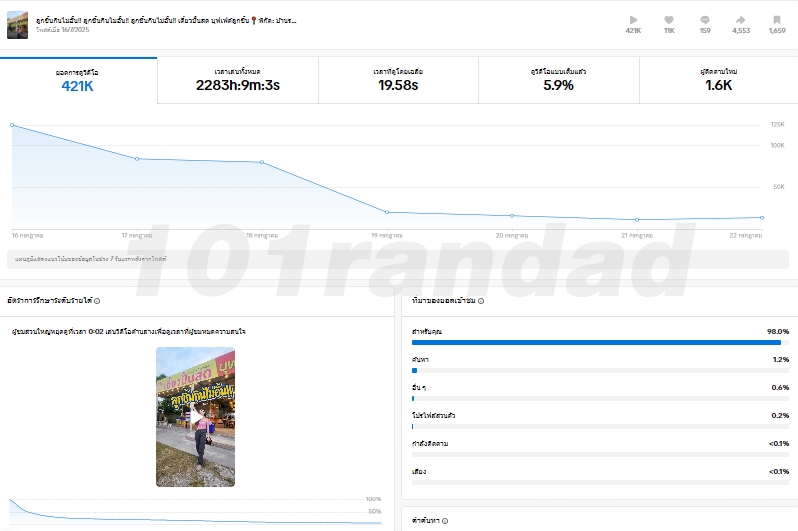This screenshot has height=531, width=798.
Task: Open the average watch time 19.58s tab
Action: (398, 80)
